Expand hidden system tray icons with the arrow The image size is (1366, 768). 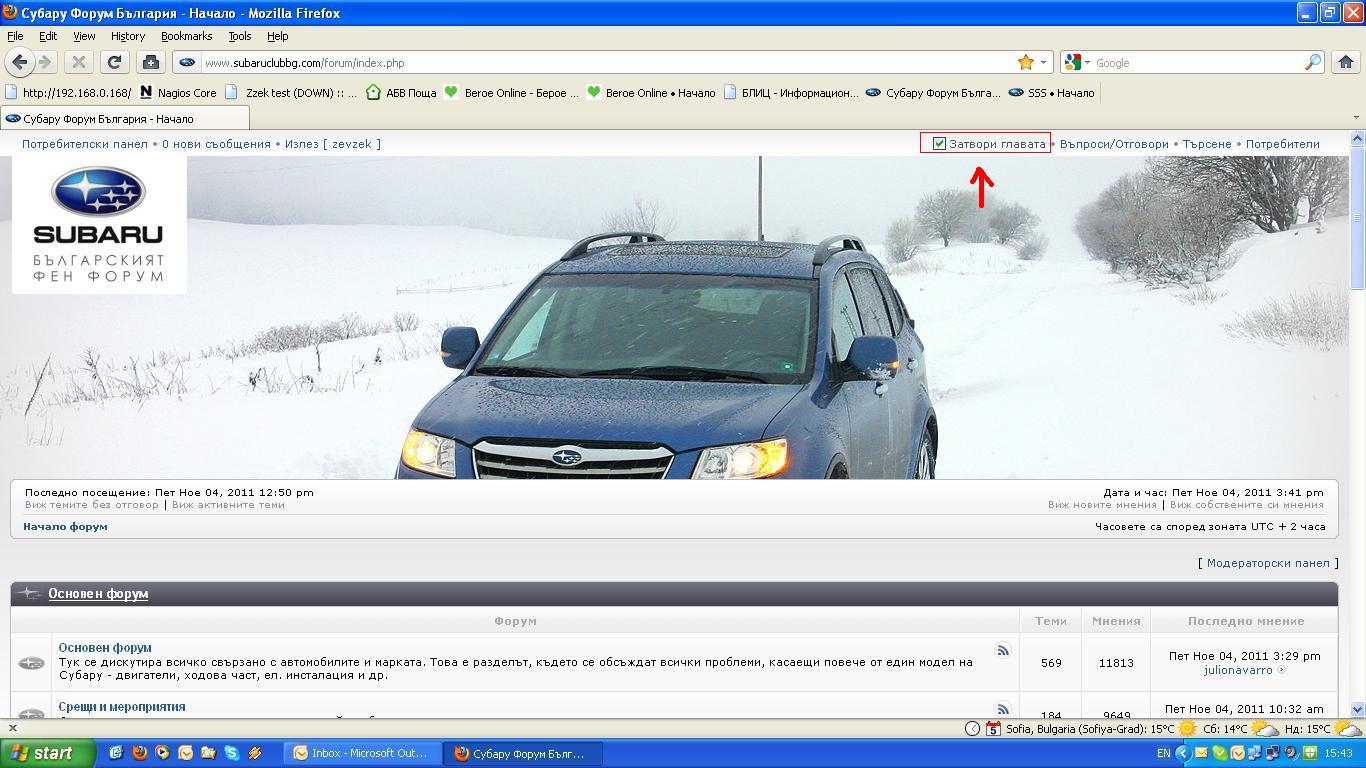pos(1183,753)
